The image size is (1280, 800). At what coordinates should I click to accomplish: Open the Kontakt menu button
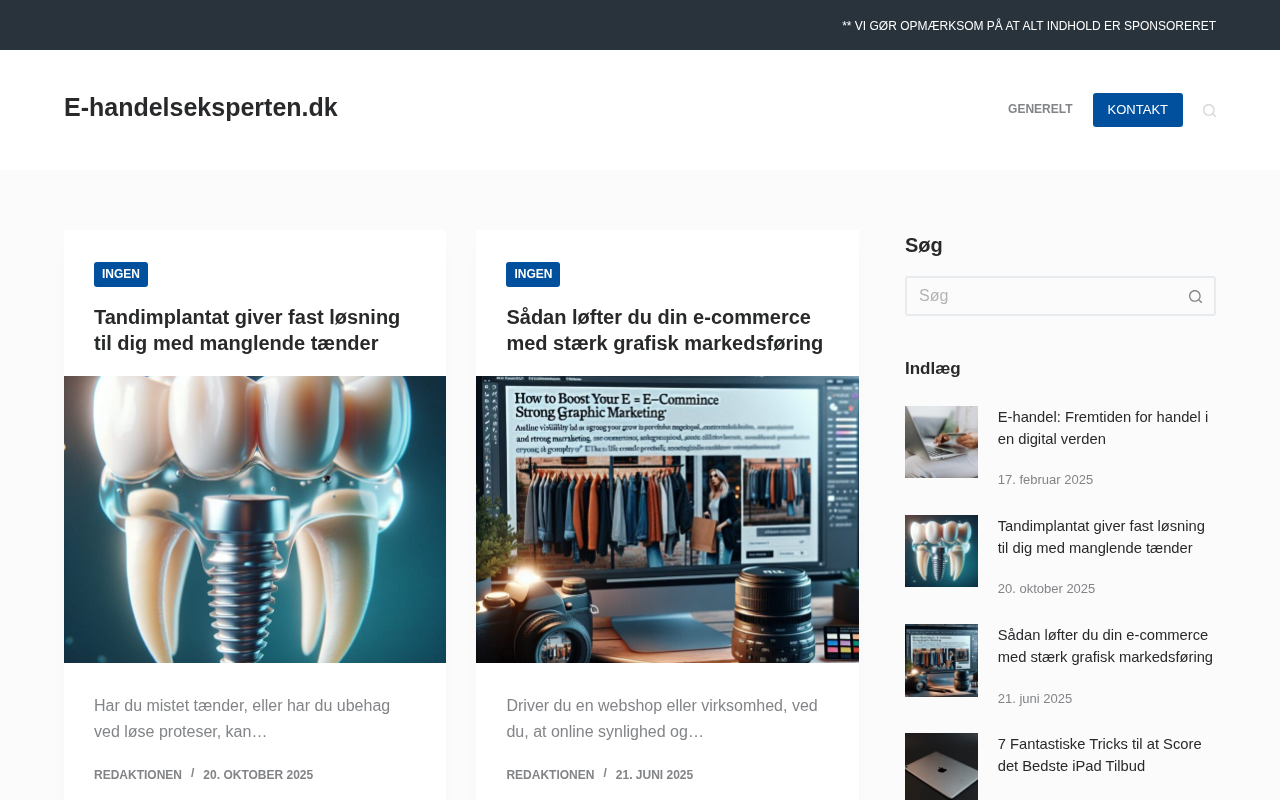(1138, 110)
